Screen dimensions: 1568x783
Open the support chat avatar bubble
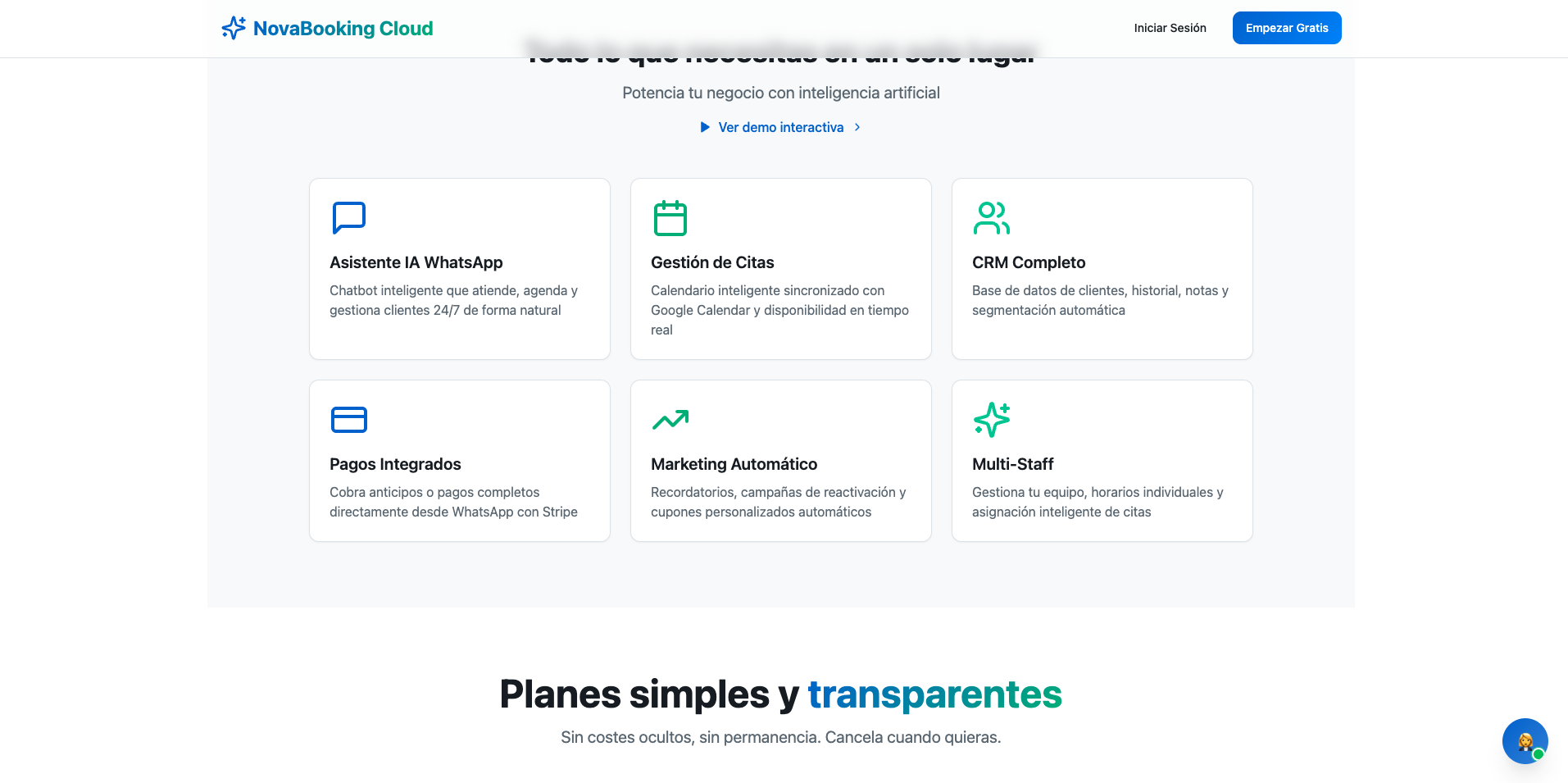click(1525, 741)
